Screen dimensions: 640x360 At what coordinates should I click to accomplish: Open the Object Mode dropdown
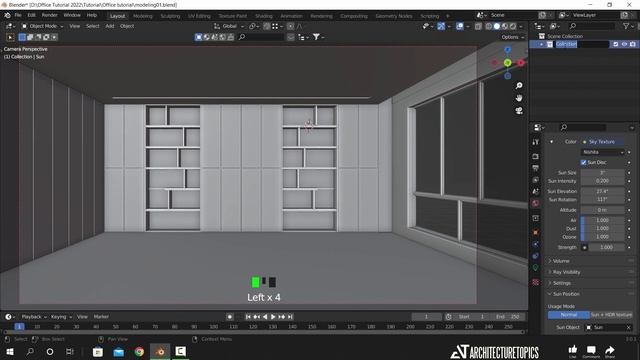(x=42, y=26)
